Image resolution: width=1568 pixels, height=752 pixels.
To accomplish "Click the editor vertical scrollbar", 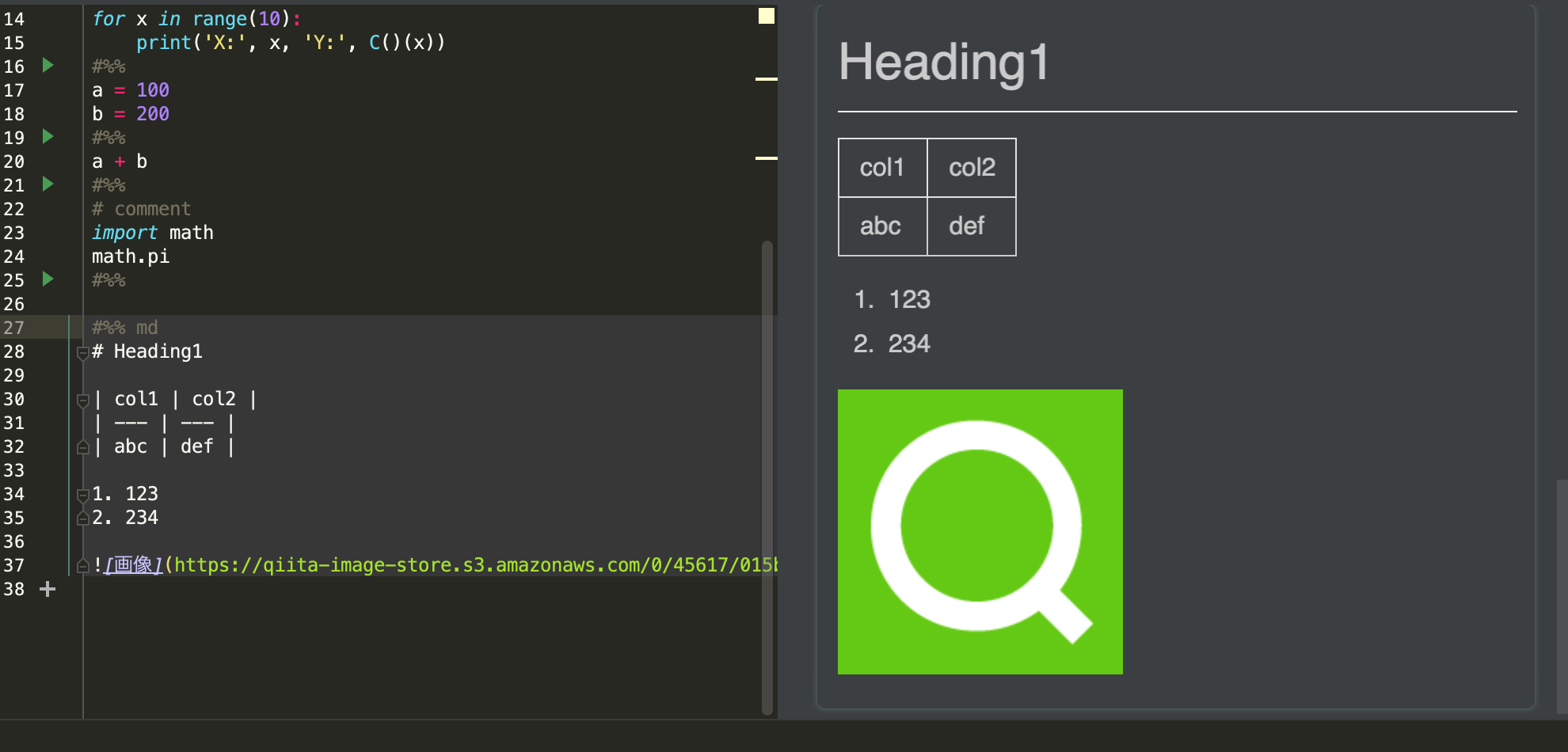I will pos(767,478).
